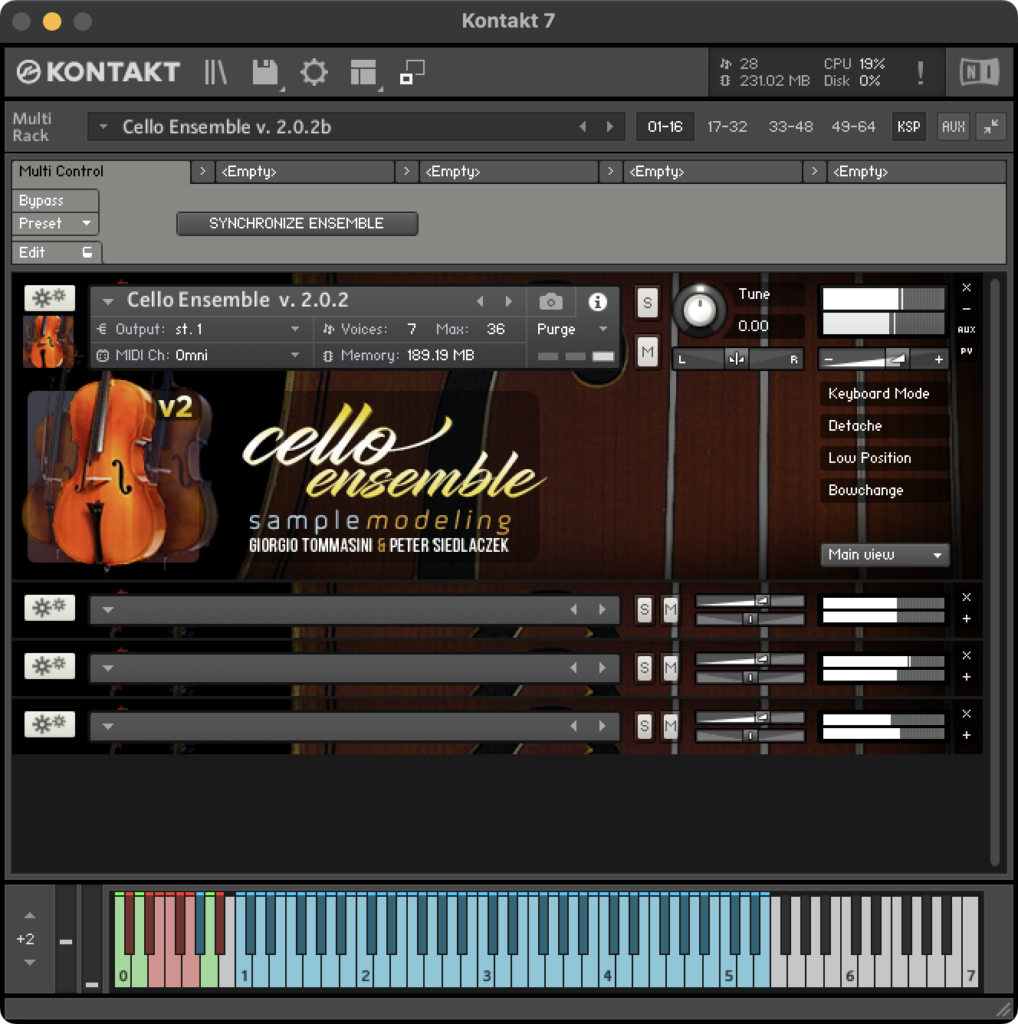Shift keyboard octave up arrow
1018x1024 pixels.
[x=29, y=916]
